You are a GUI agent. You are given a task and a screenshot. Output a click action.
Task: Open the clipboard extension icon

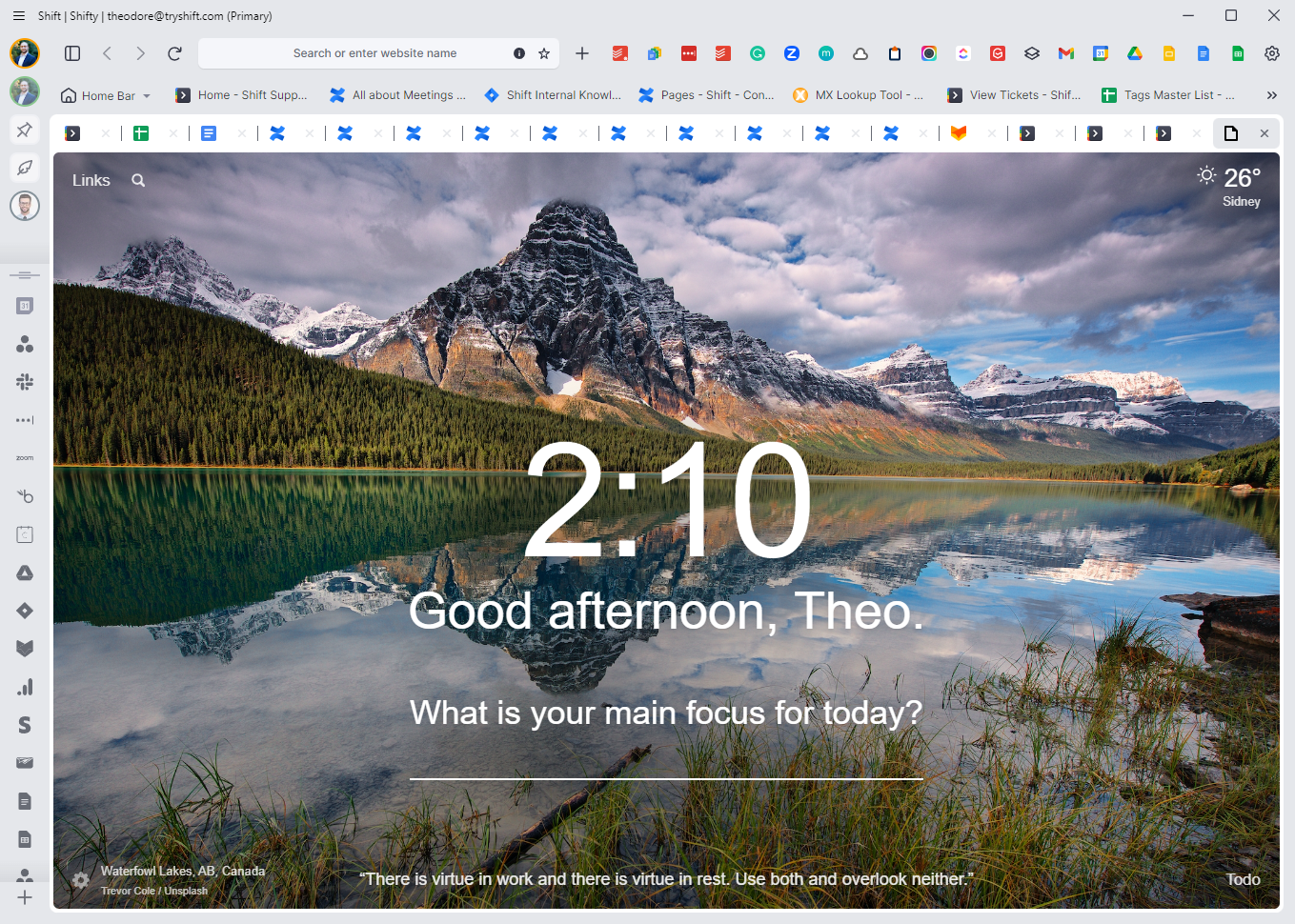pos(895,53)
